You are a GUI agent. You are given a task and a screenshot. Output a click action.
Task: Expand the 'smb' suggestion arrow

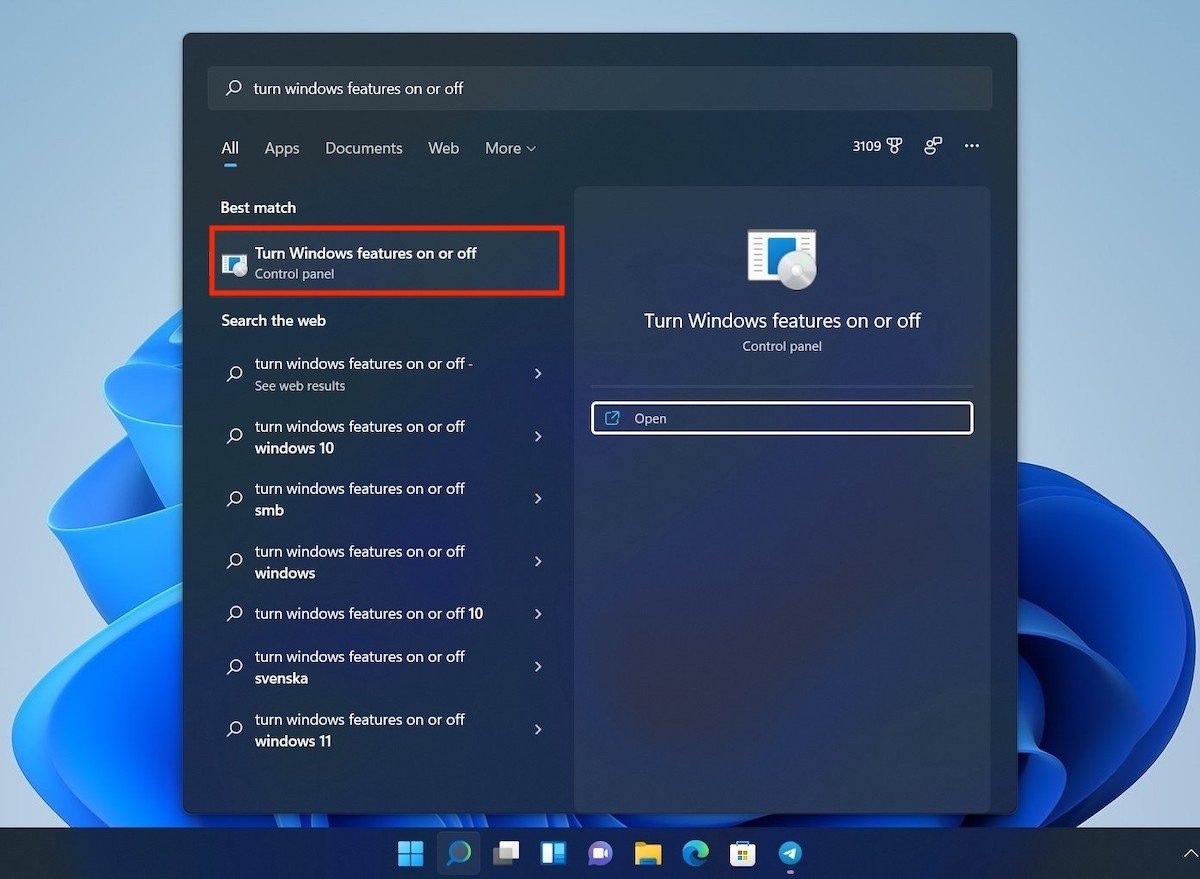point(538,498)
